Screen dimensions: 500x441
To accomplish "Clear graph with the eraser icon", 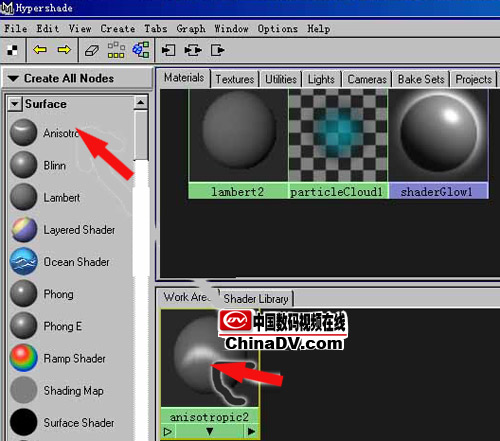I will pos(92,51).
